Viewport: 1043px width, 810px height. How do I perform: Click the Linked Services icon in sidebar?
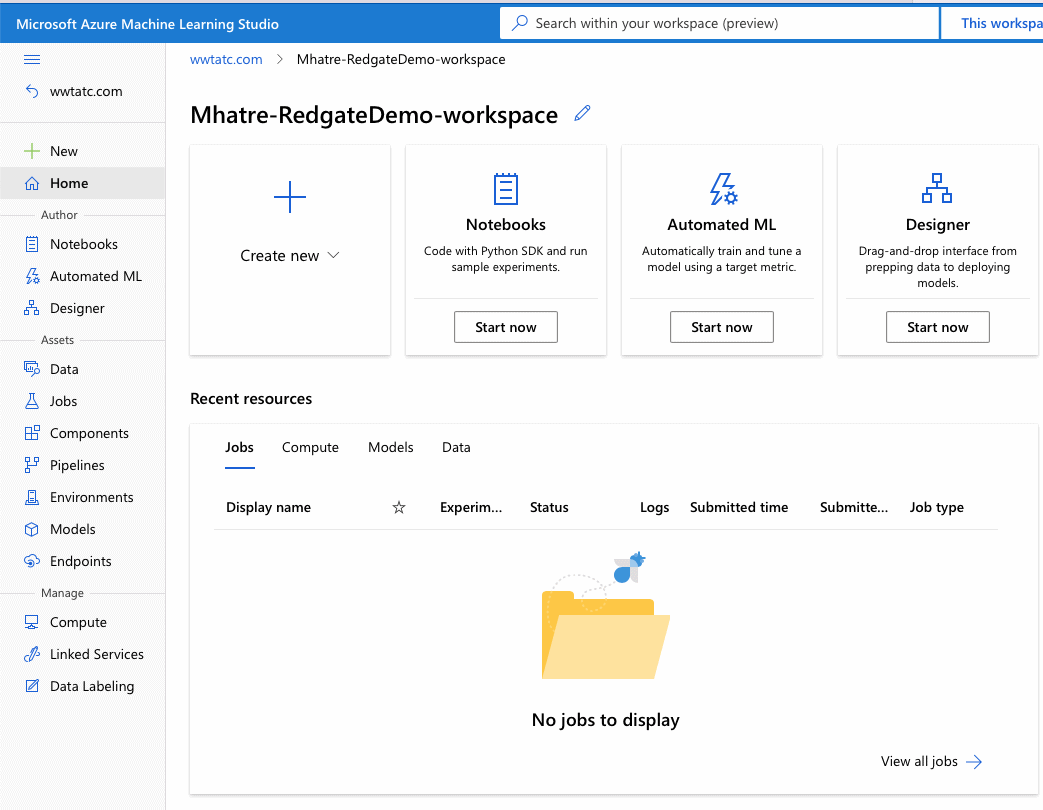pyautogui.click(x=32, y=654)
